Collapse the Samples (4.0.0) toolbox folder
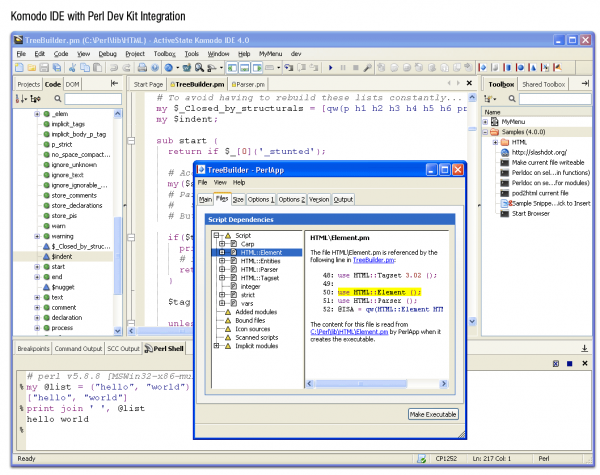Viewport: 600px width, 475px height. tap(486, 132)
